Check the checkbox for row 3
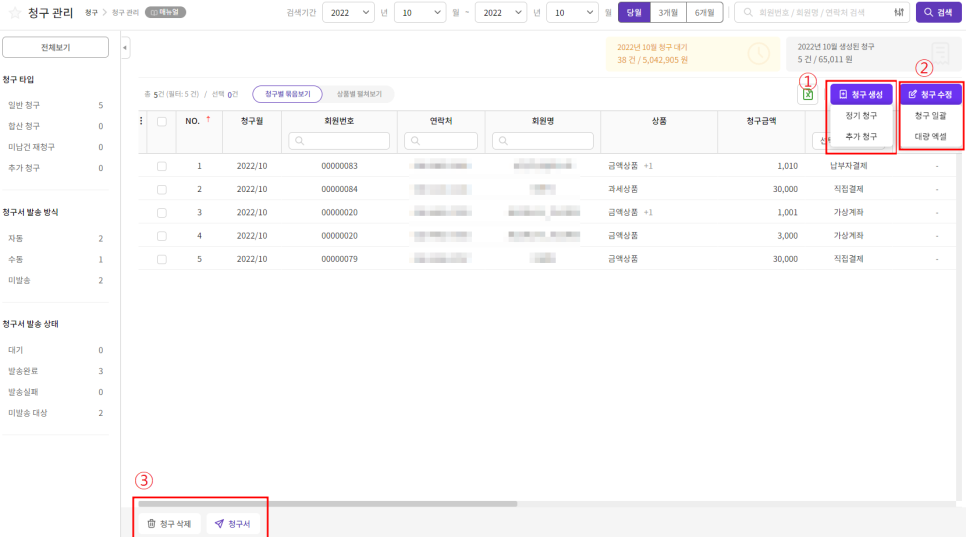This screenshot has height=537, width=966. click(161, 213)
